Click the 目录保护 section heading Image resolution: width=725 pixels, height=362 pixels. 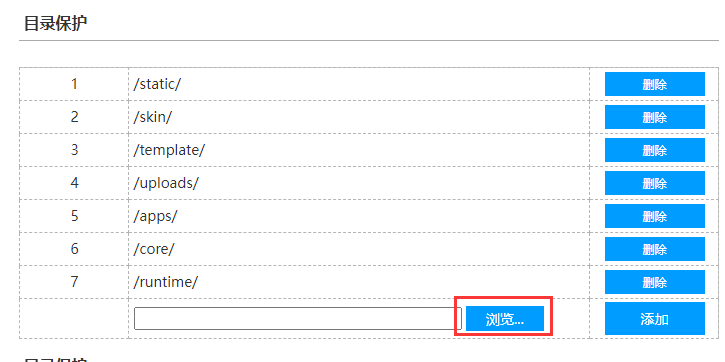pos(55,24)
